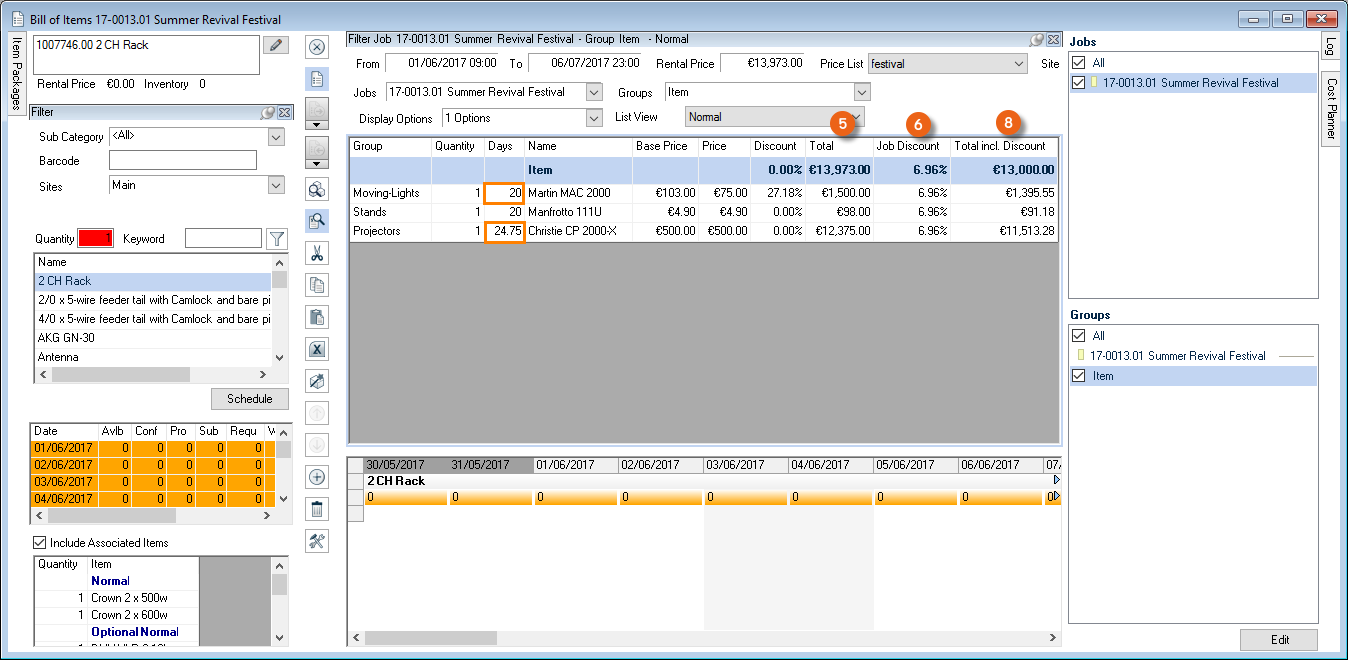Open the Item Packages side tab
This screenshot has width=1348, height=660.
click(x=16, y=72)
